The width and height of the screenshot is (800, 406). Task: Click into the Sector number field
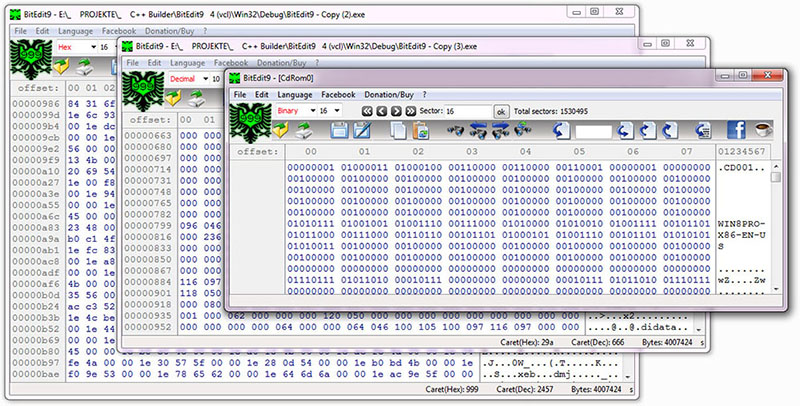tap(468, 111)
